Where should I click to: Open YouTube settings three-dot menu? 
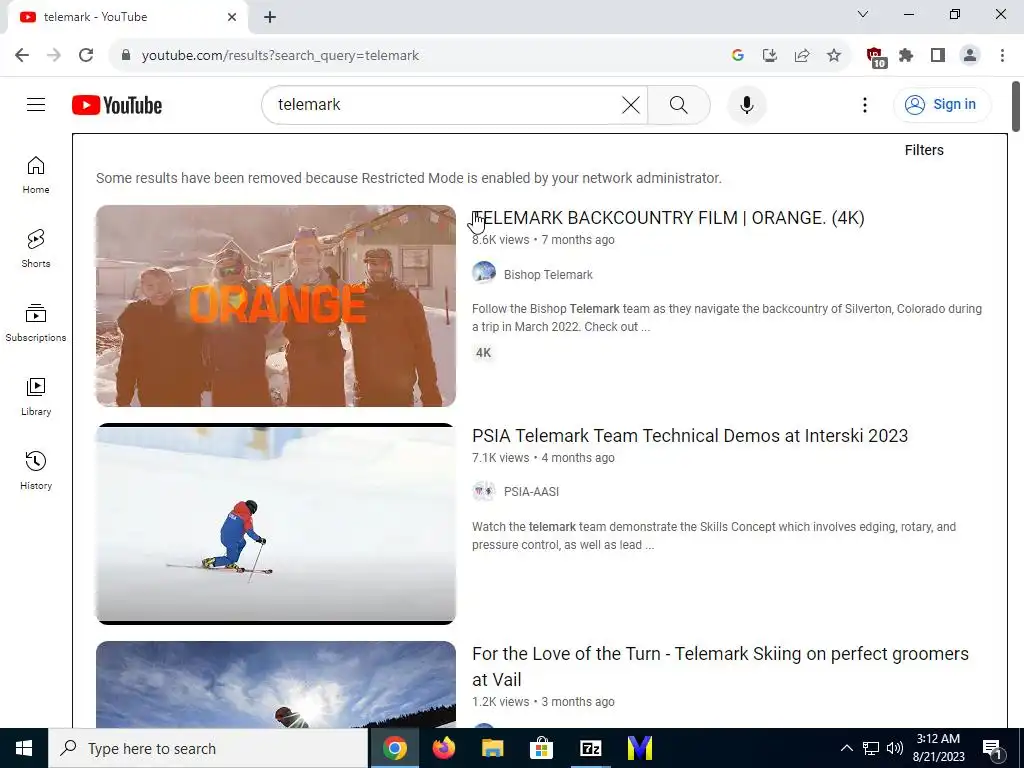click(x=865, y=104)
